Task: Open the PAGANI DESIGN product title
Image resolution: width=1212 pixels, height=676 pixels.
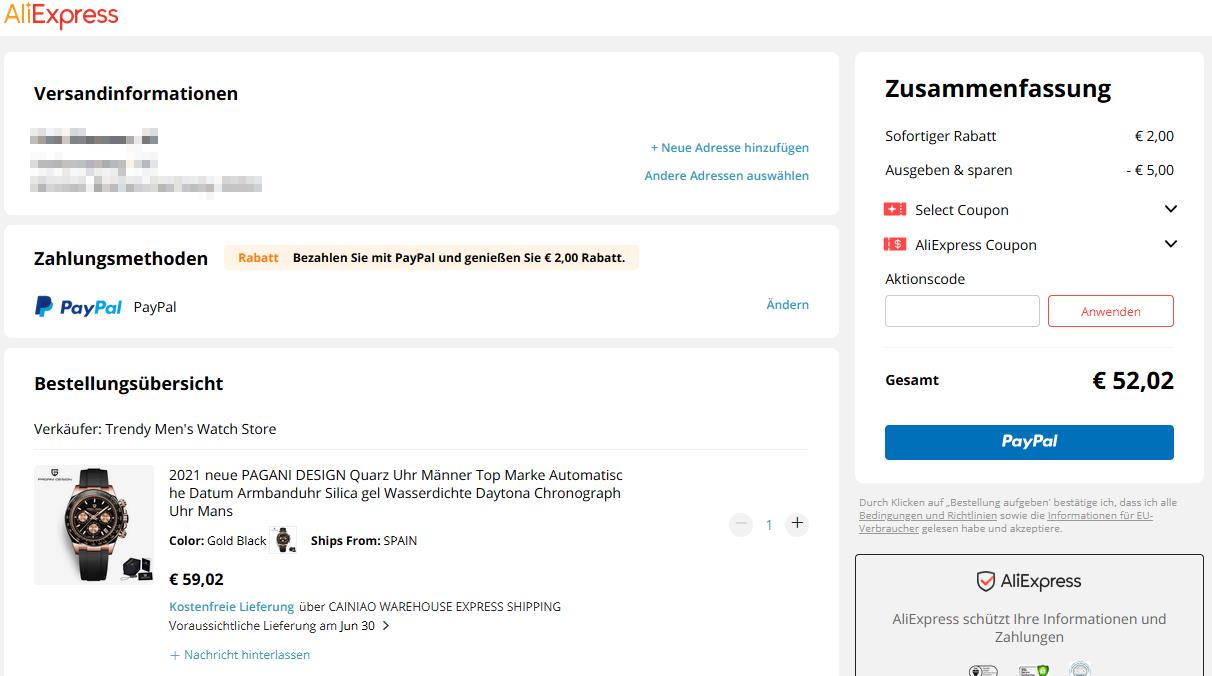Action: 396,493
